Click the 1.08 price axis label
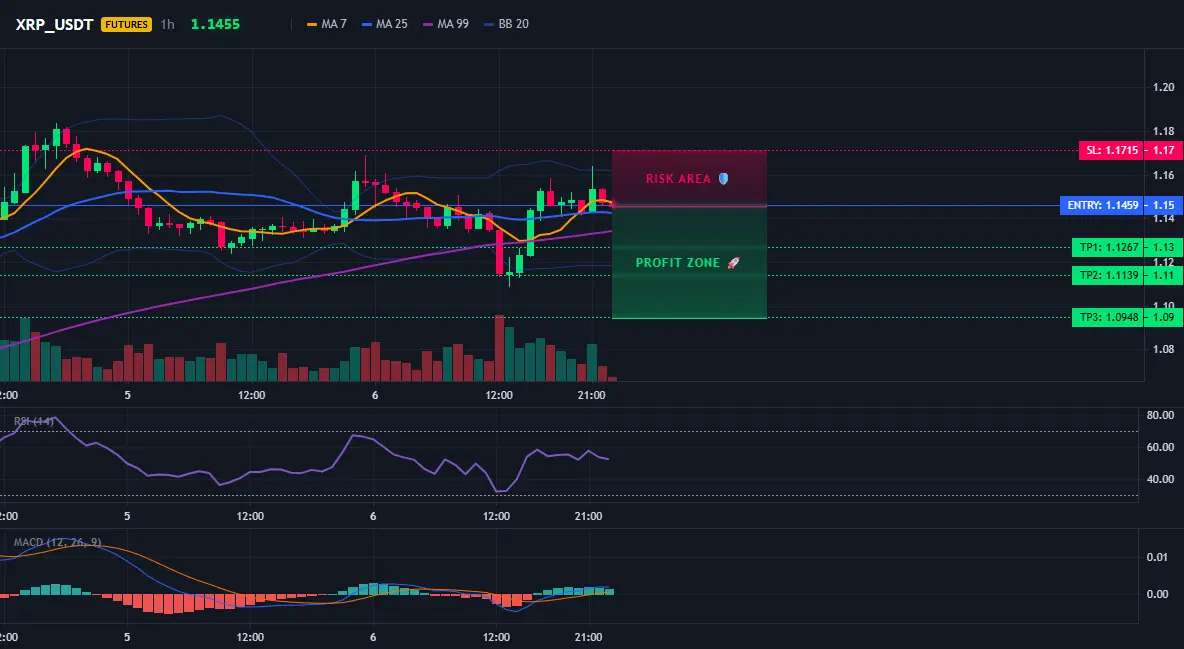 [1164, 349]
